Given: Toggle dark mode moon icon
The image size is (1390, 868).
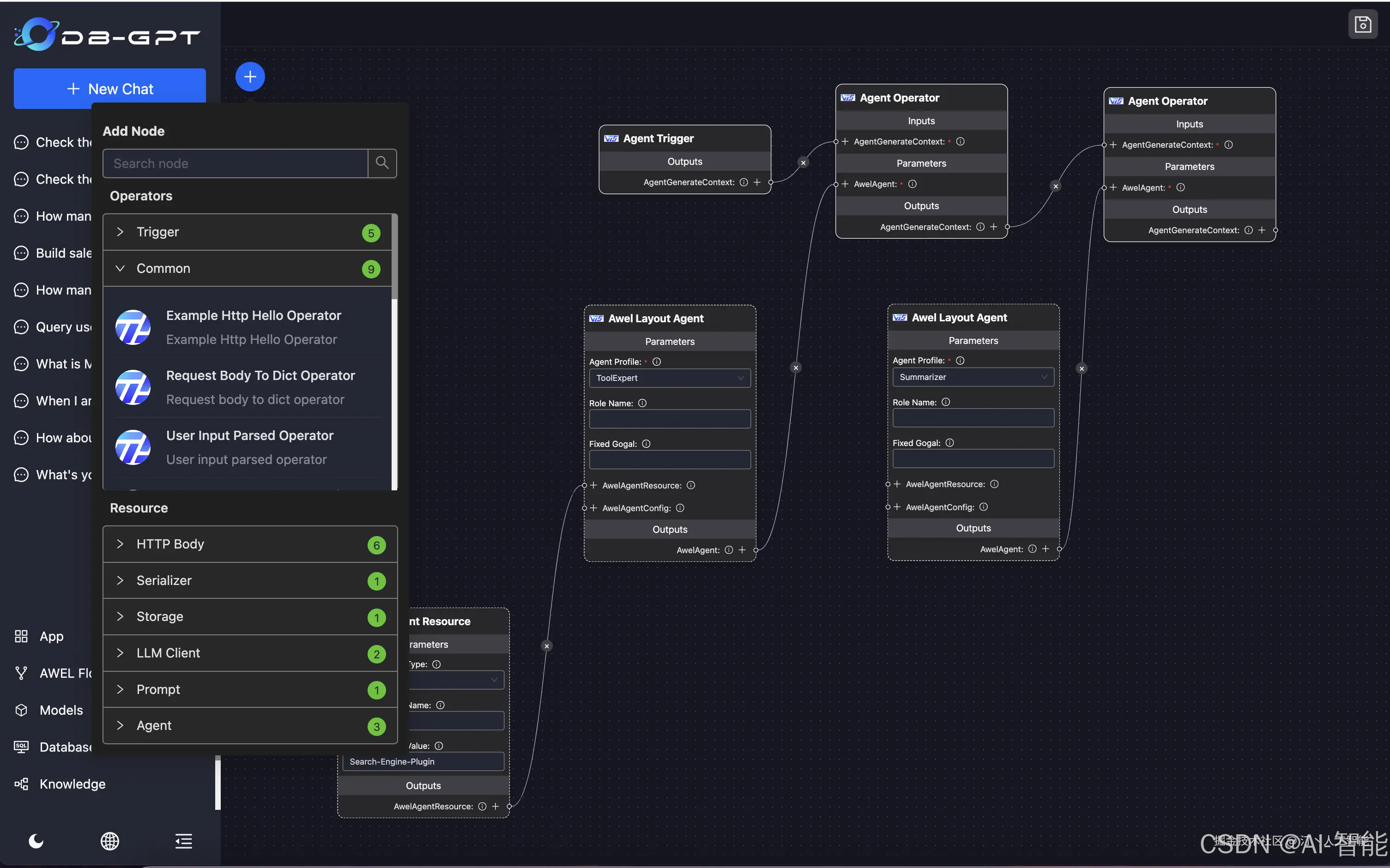Looking at the screenshot, I should click(36, 841).
